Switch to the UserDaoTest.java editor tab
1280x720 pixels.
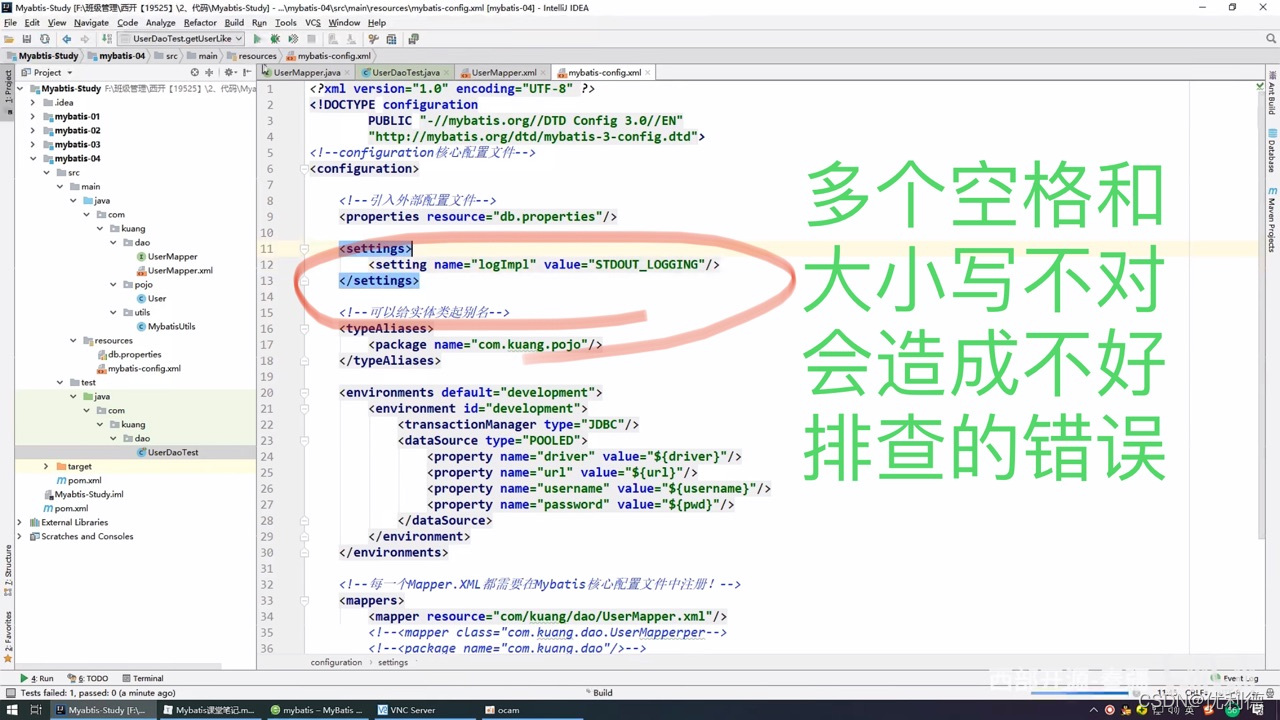405,72
